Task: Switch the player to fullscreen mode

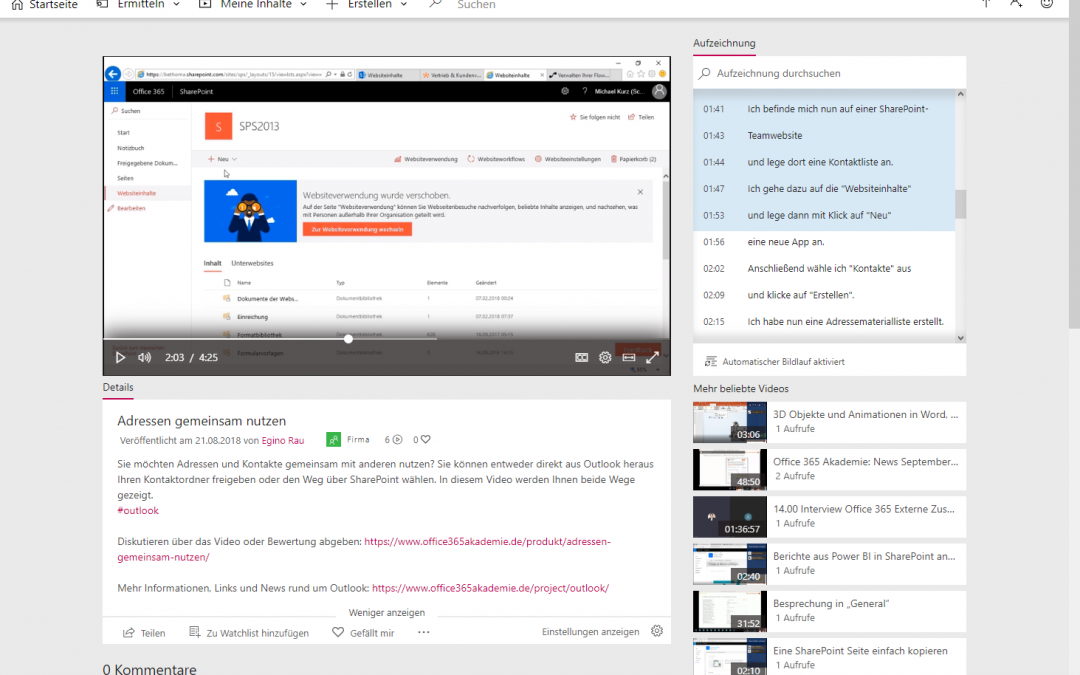Action: pyautogui.click(x=653, y=357)
